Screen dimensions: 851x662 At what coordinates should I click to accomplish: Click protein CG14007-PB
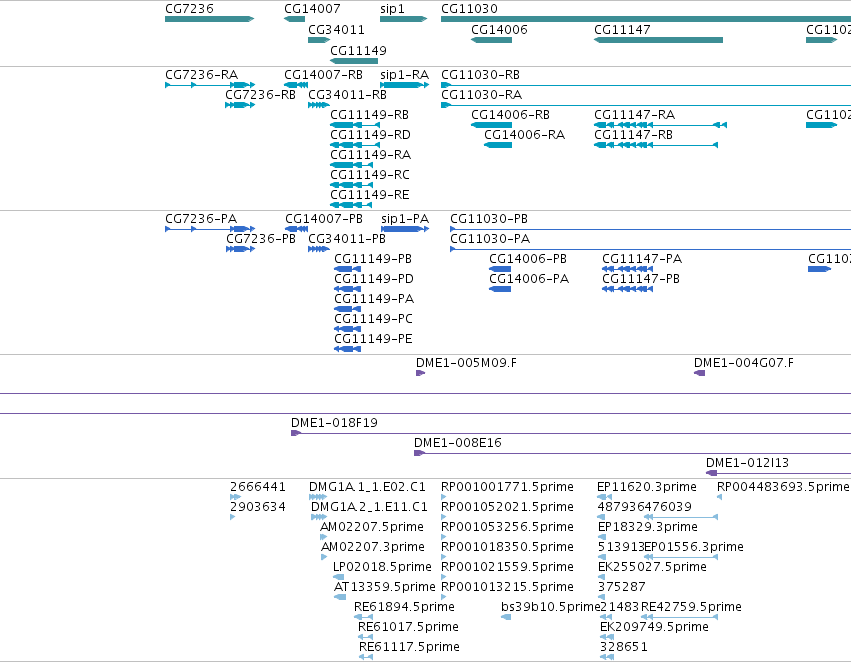coord(296,229)
